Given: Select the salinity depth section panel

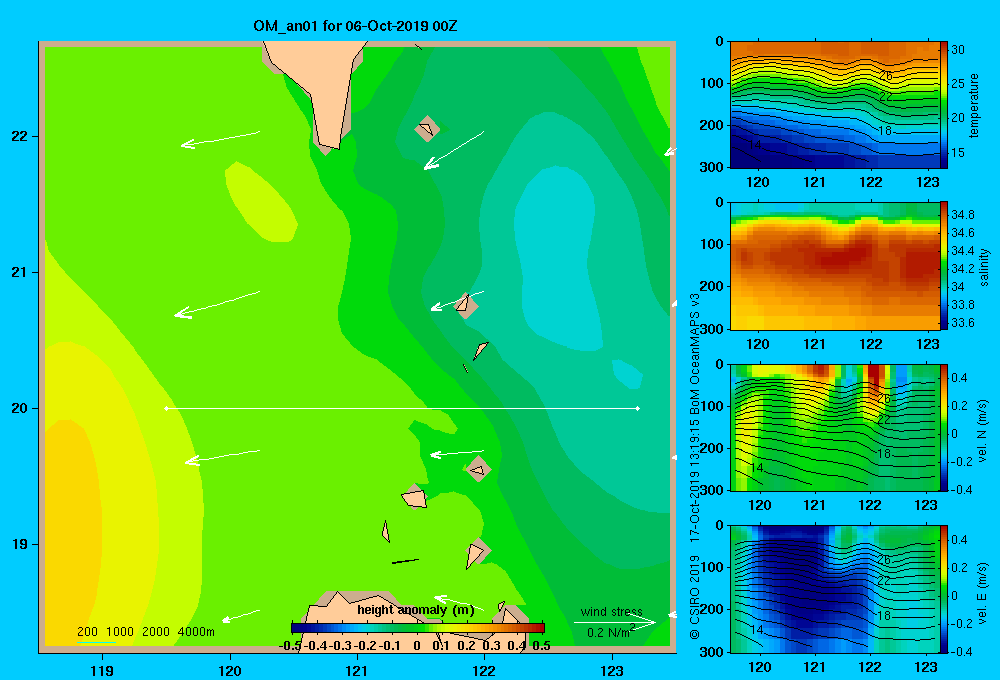Looking at the screenshot, I should click(x=834, y=266).
